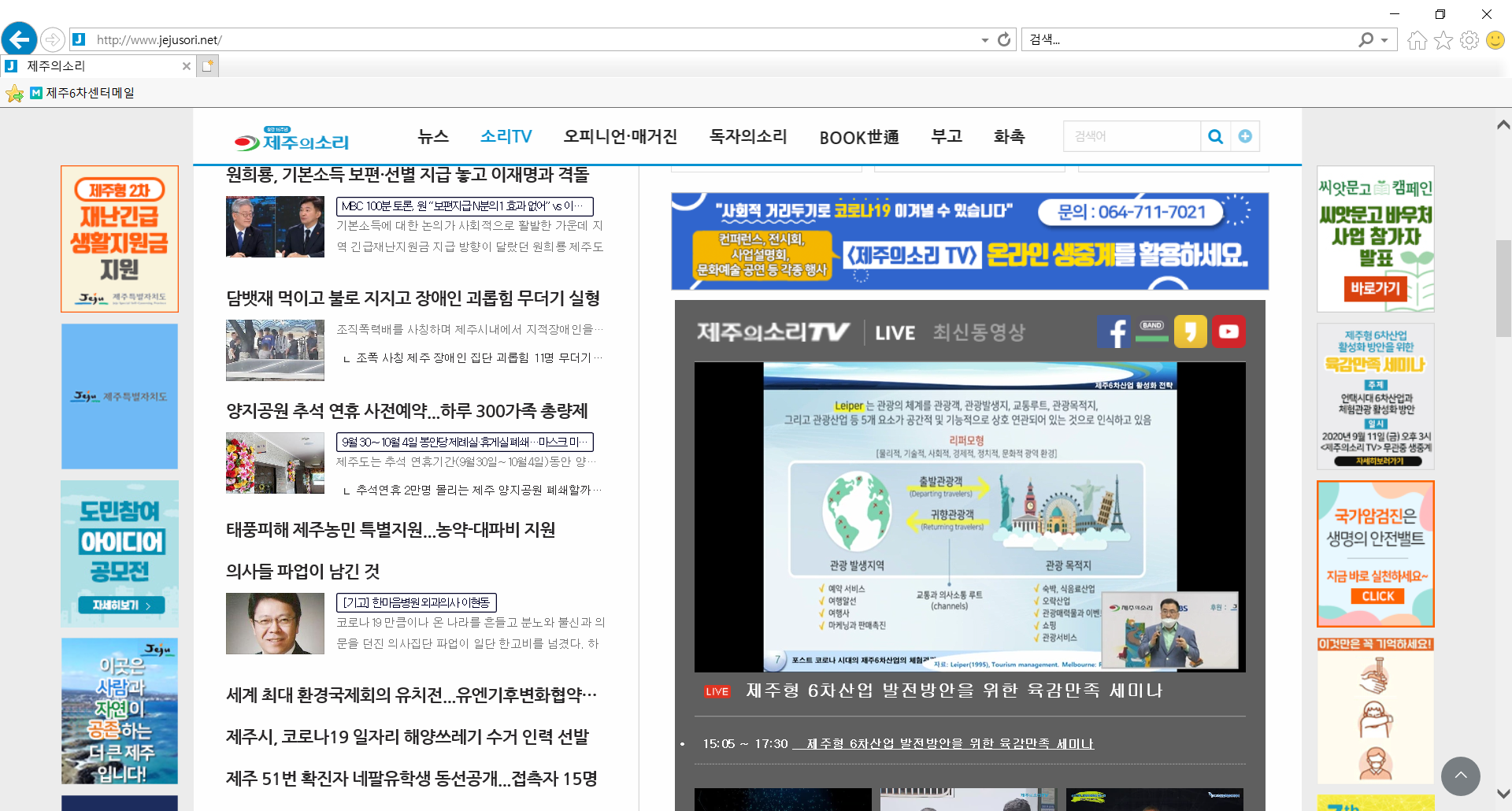Expand the browser search provider dropdown

click(x=1384, y=40)
